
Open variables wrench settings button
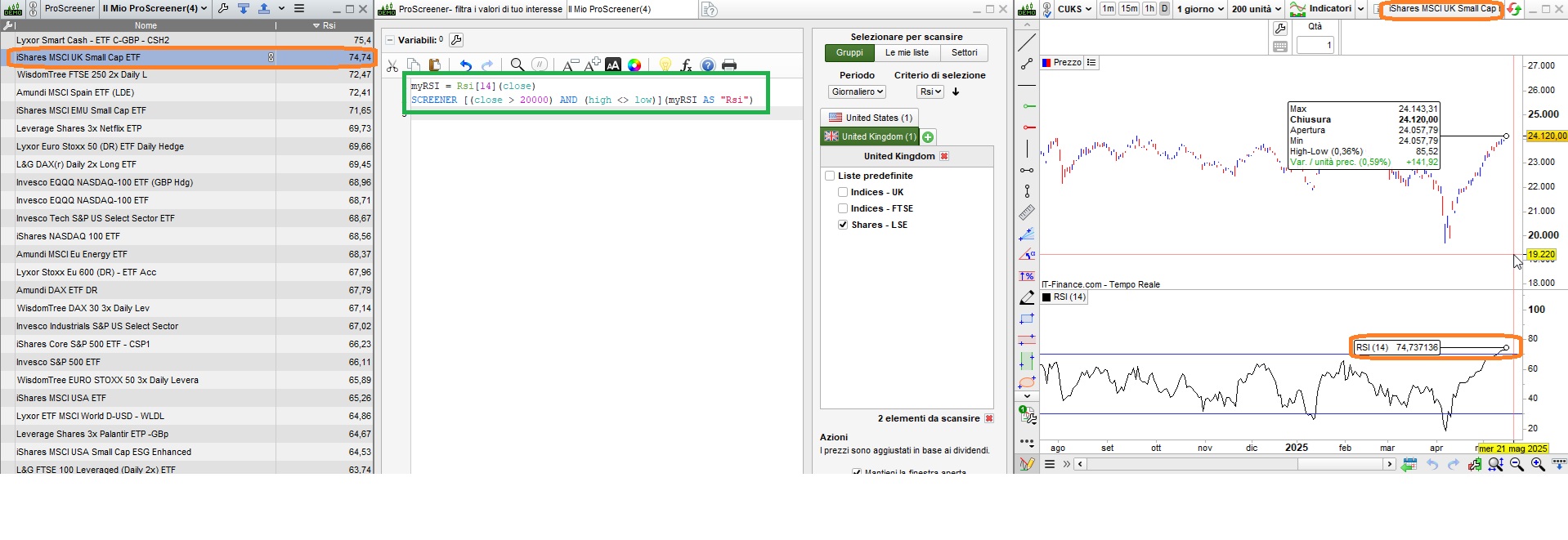(x=456, y=40)
